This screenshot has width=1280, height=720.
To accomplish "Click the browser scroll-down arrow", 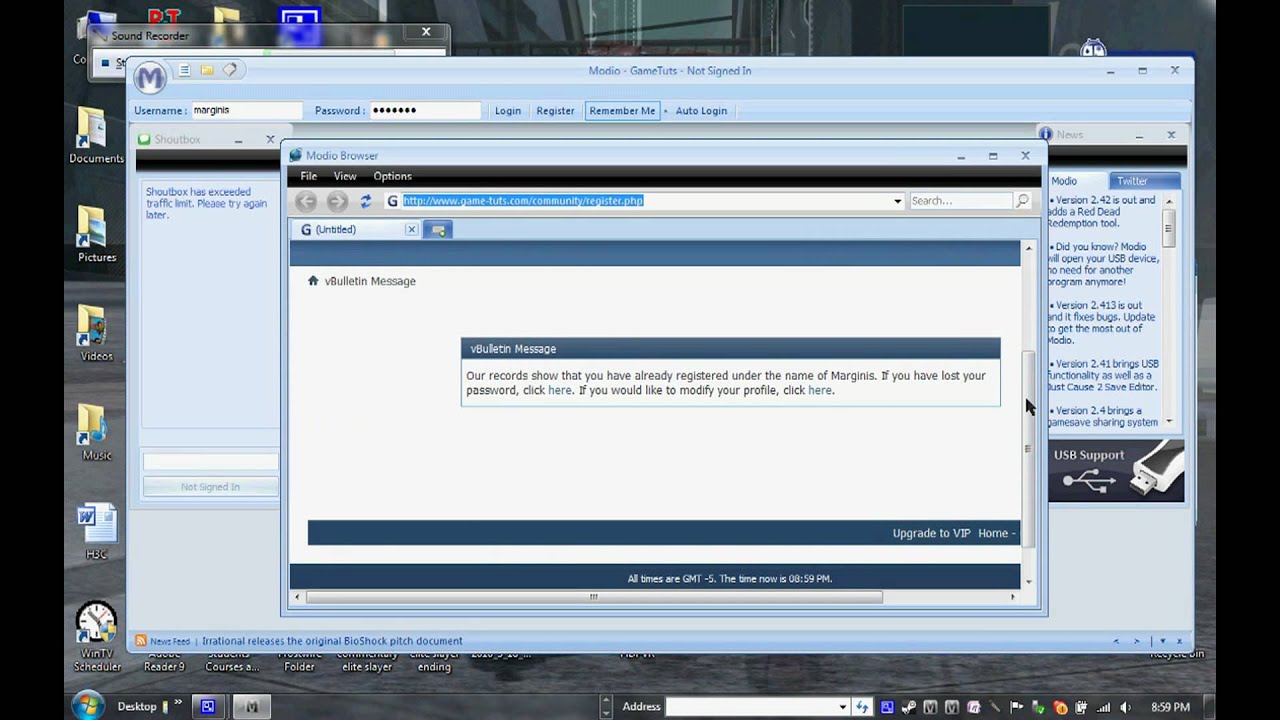I will click(x=1027, y=581).
